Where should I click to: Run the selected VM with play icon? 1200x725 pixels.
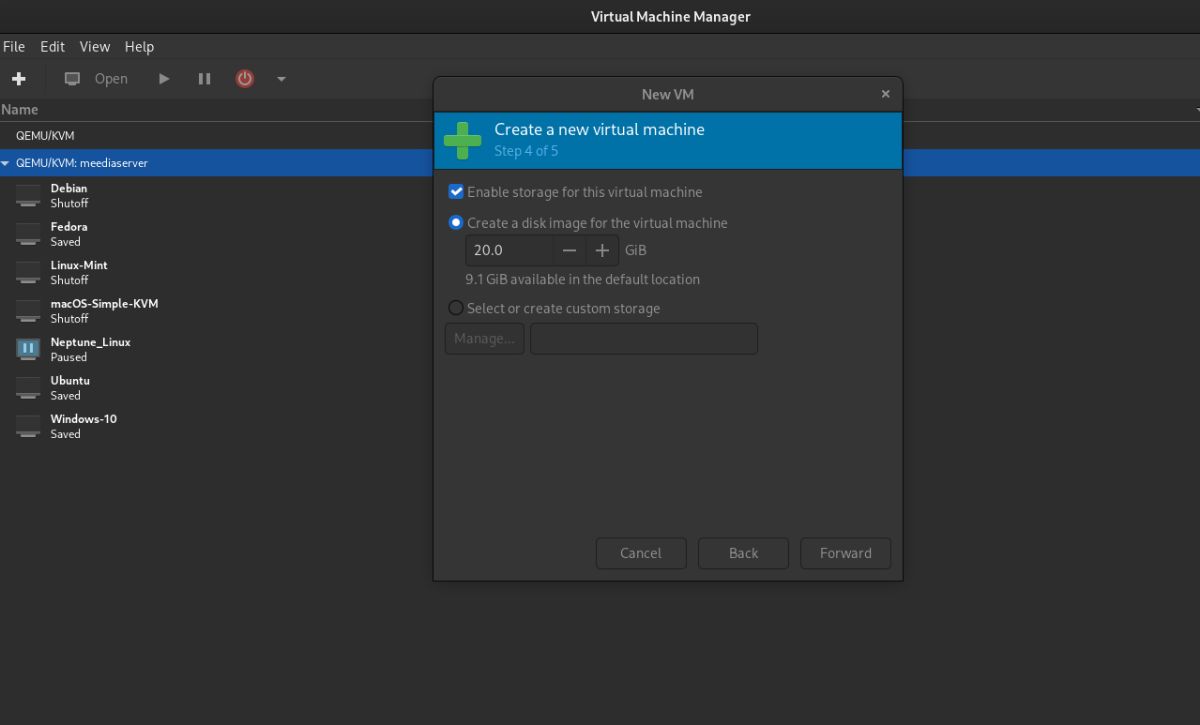tap(163, 78)
